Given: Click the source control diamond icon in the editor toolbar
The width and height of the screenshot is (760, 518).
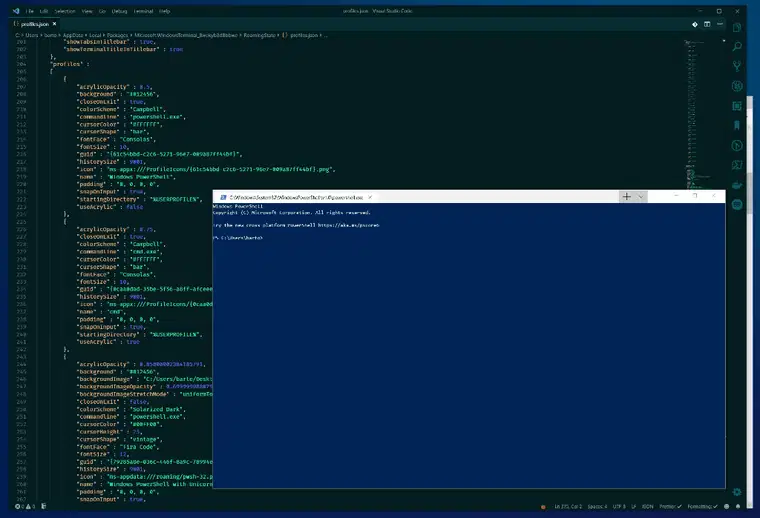Looking at the screenshot, I should [695, 24].
